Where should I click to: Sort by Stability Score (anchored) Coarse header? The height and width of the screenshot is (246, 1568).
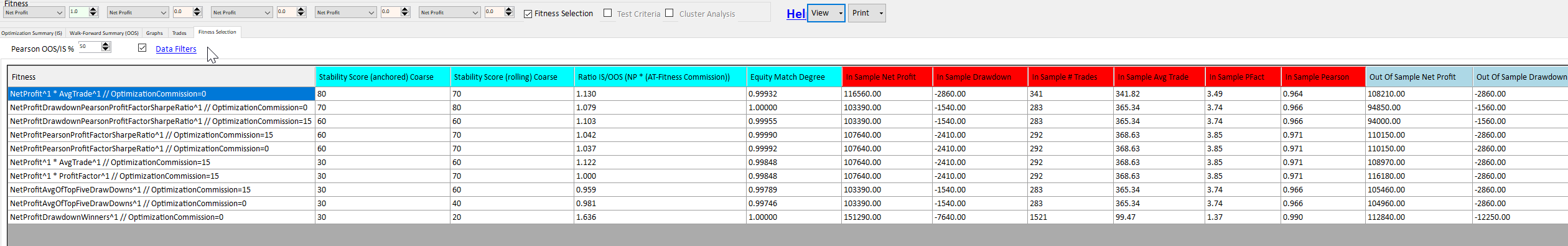[x=383, y=77]
